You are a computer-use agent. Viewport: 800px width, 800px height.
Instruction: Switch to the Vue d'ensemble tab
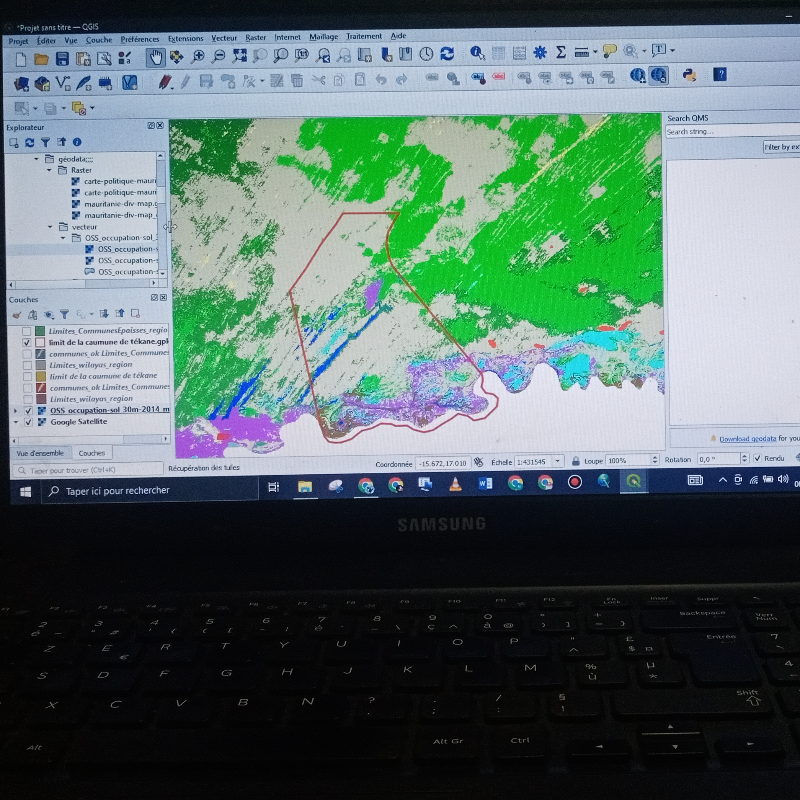[36, 453]
